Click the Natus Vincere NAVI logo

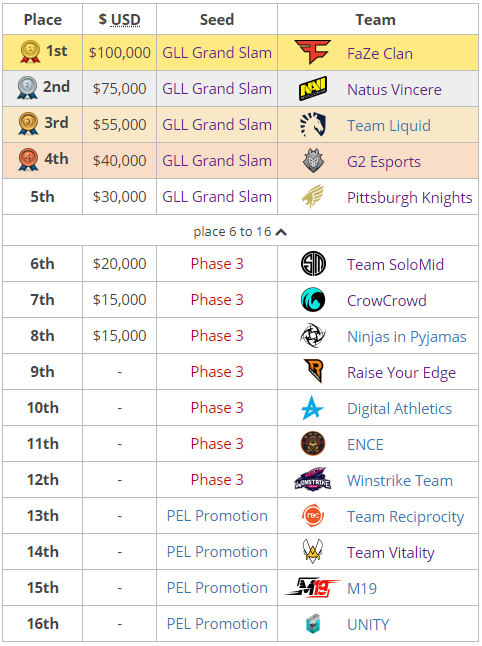pyautogui.click(x=313, y=88)
